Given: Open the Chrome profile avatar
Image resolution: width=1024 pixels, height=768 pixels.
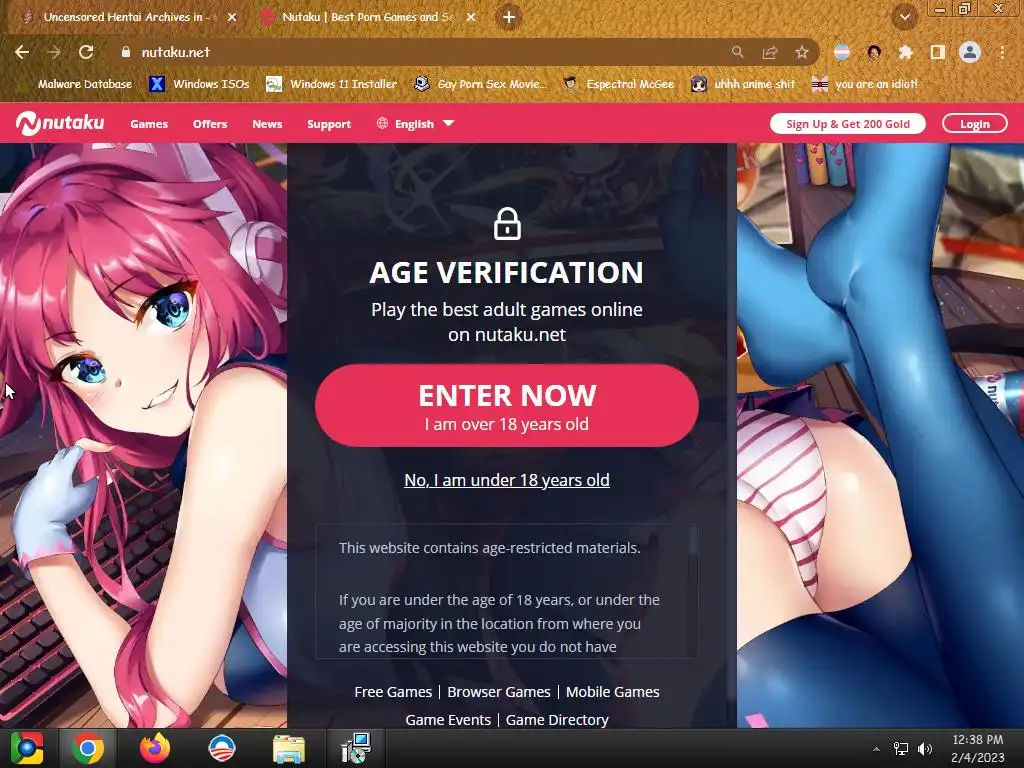Looking at the screenshot, I should (970, 52).
